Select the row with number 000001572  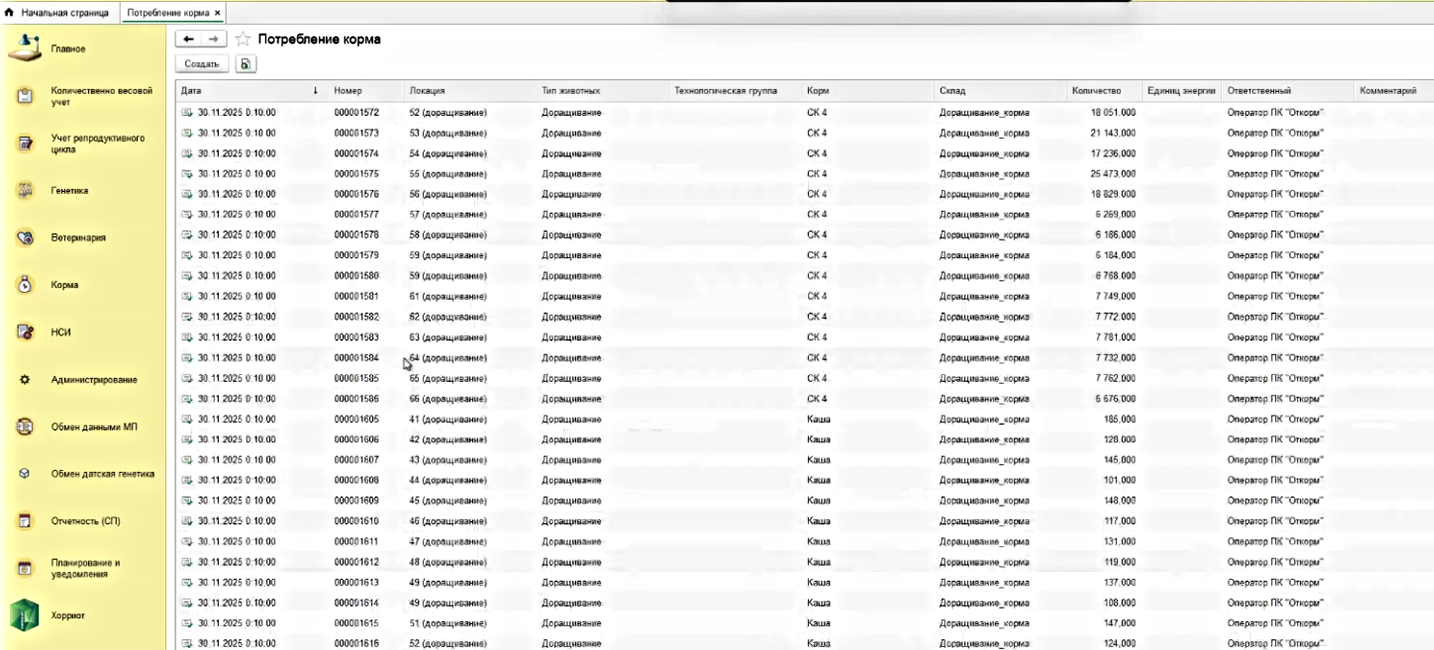pos(356,112)
